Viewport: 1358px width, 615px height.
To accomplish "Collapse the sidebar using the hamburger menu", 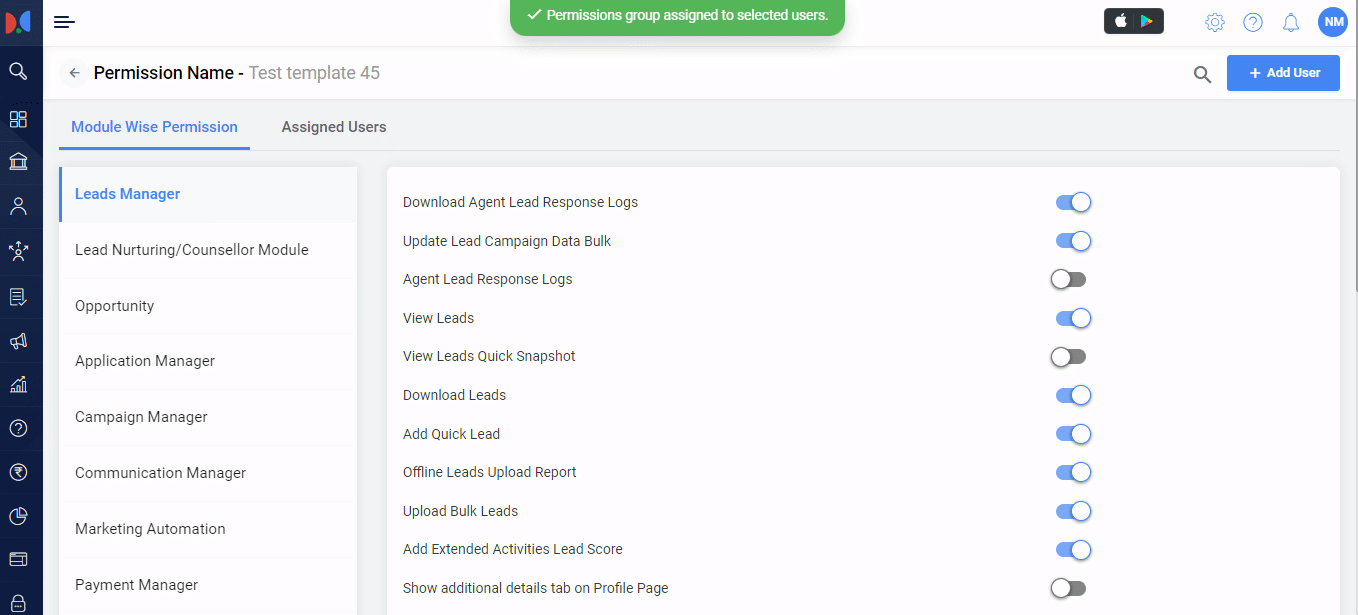I will pos(64,21).
